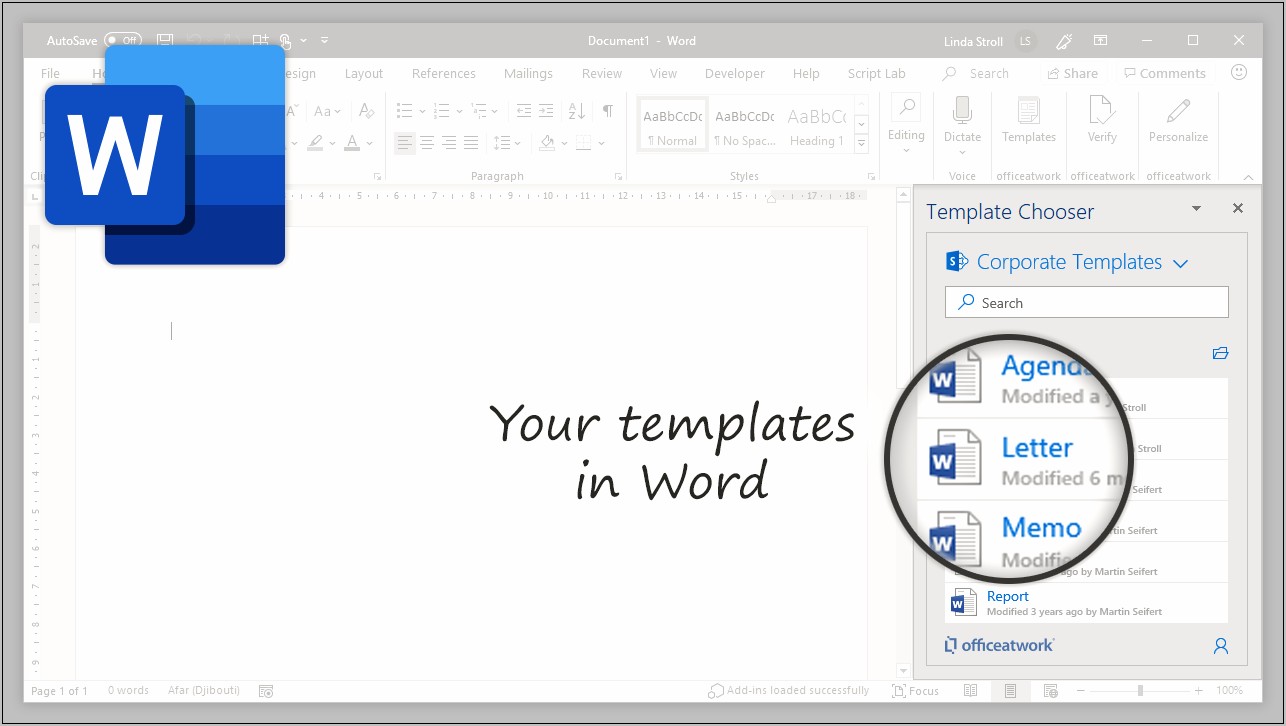Open the Mailings ribbon tab
1286x726 pixels.
click(x=528, y=73)
